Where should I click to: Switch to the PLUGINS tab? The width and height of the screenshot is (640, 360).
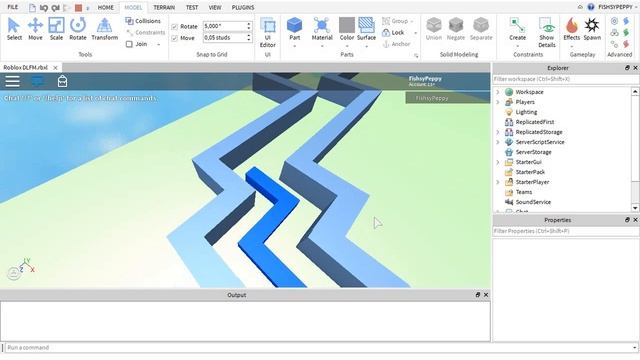pyautogui.click(x=243, y=7)
